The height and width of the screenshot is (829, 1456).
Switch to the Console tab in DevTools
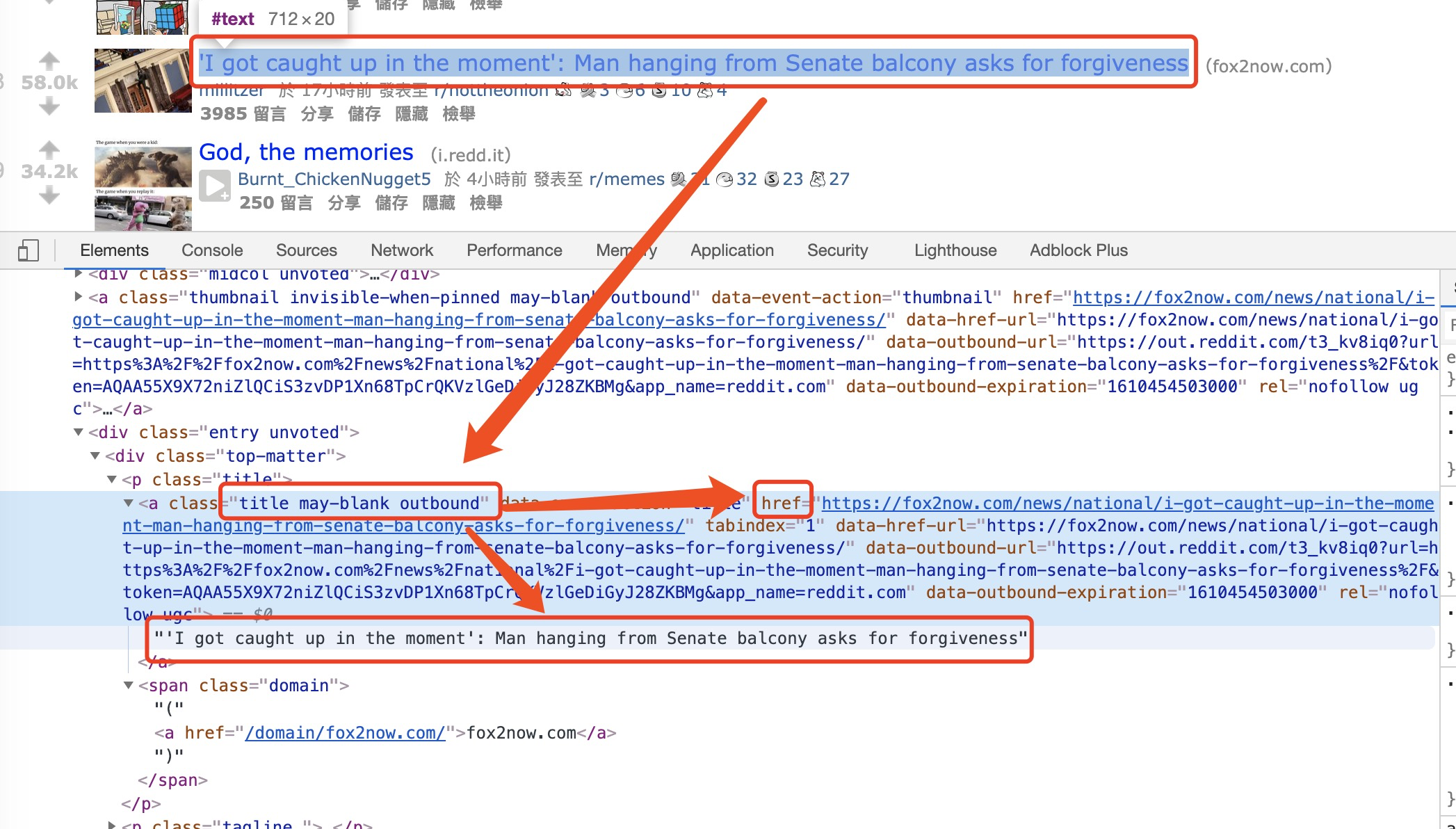(212, 250)
